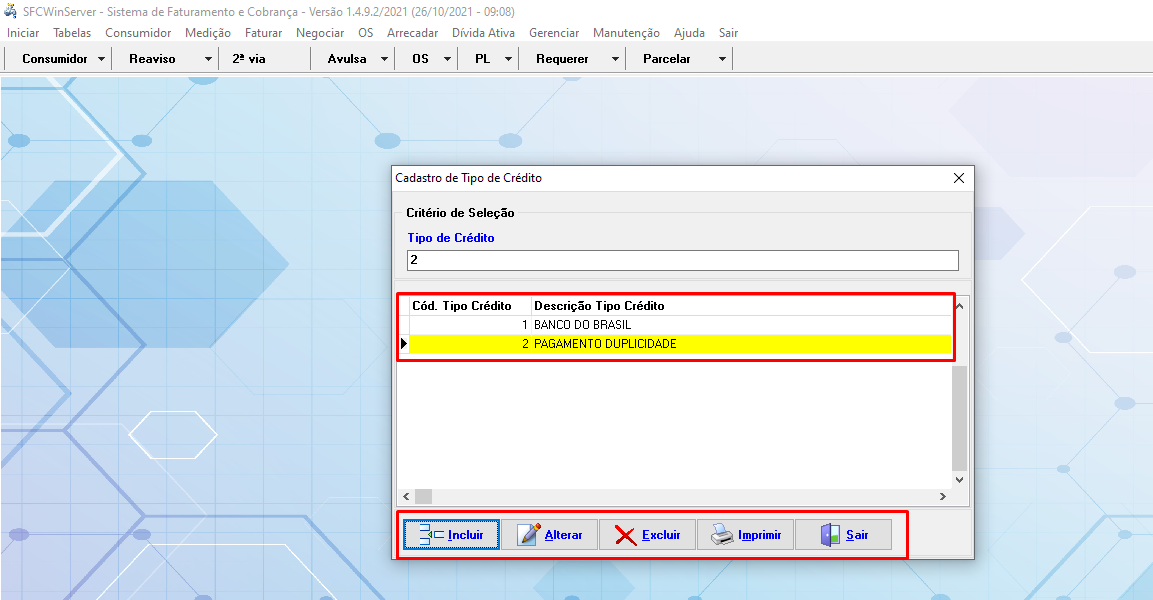The height and width of the screenshot is (600, 1153).
Task: Click the Requerer toolbar button
Action: point(562,59)
